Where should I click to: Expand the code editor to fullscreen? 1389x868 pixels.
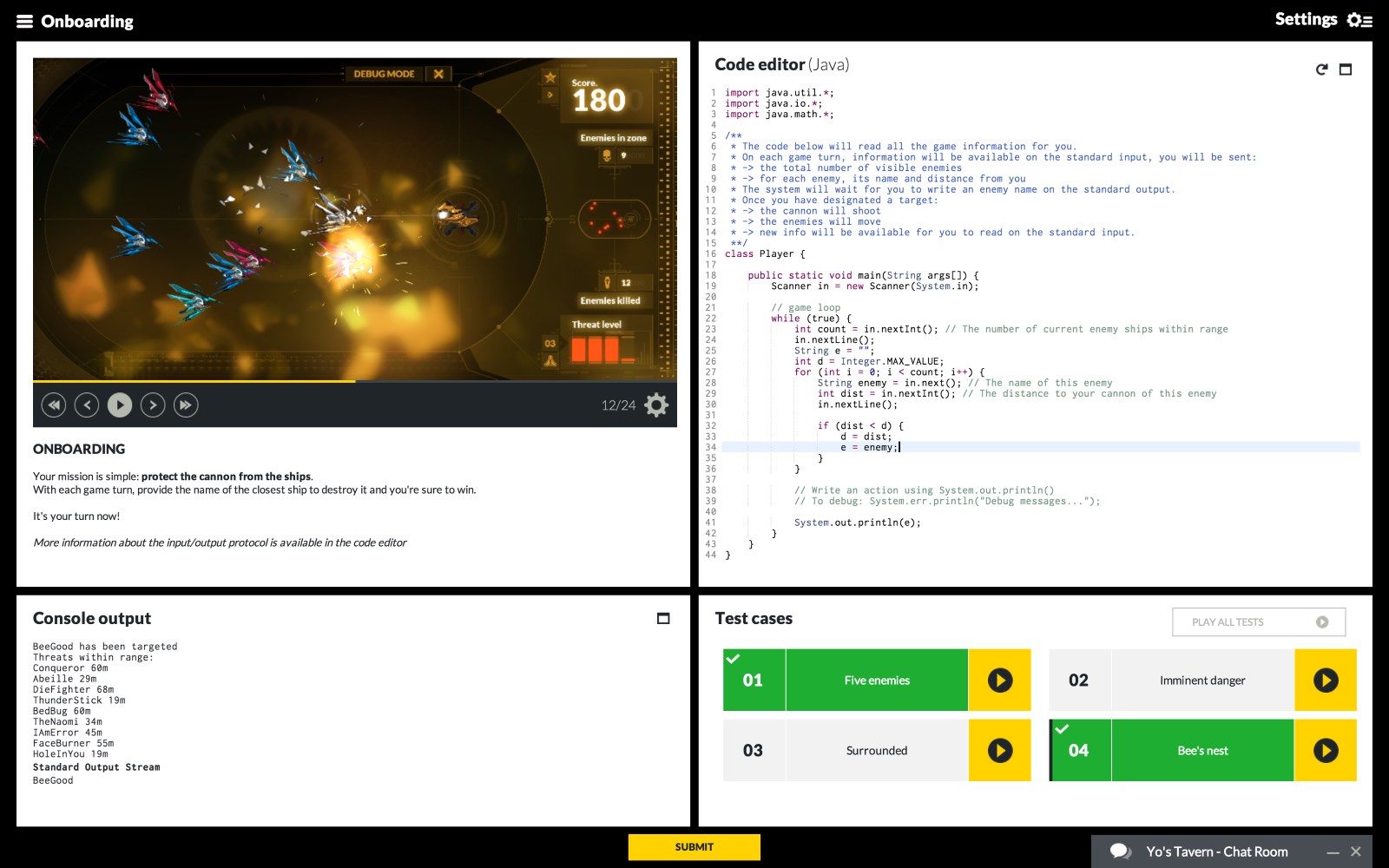tap(1346, 69)
